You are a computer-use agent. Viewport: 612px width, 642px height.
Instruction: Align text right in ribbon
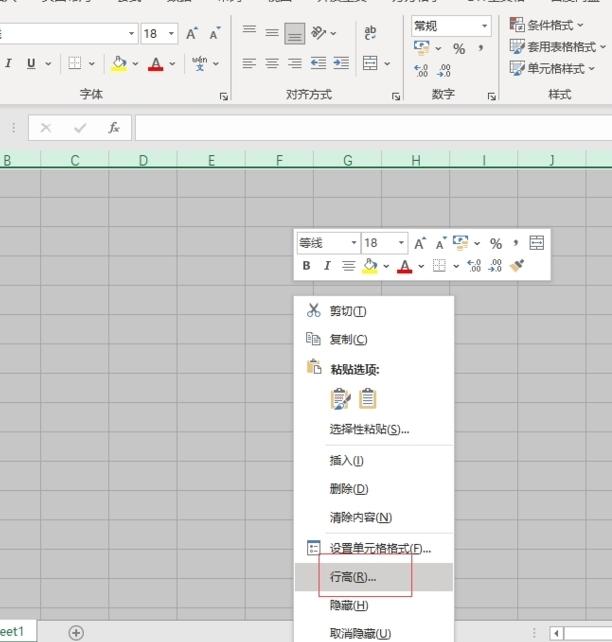[x=295, y=63]
